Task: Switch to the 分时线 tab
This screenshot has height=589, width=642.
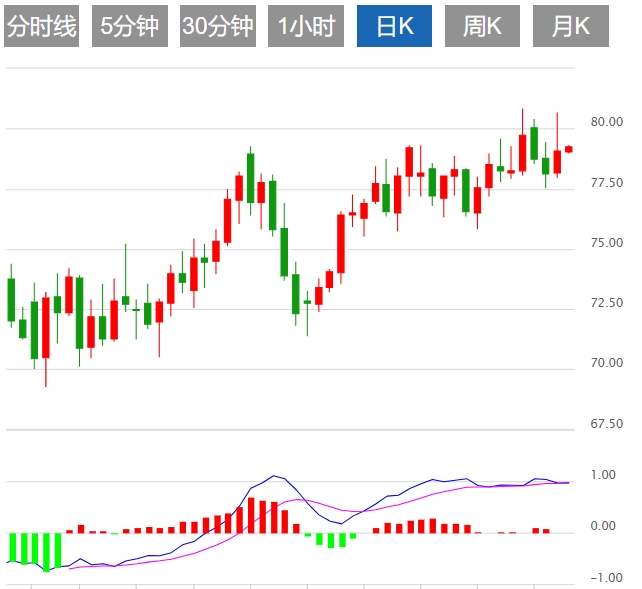Action: point(41,27)
